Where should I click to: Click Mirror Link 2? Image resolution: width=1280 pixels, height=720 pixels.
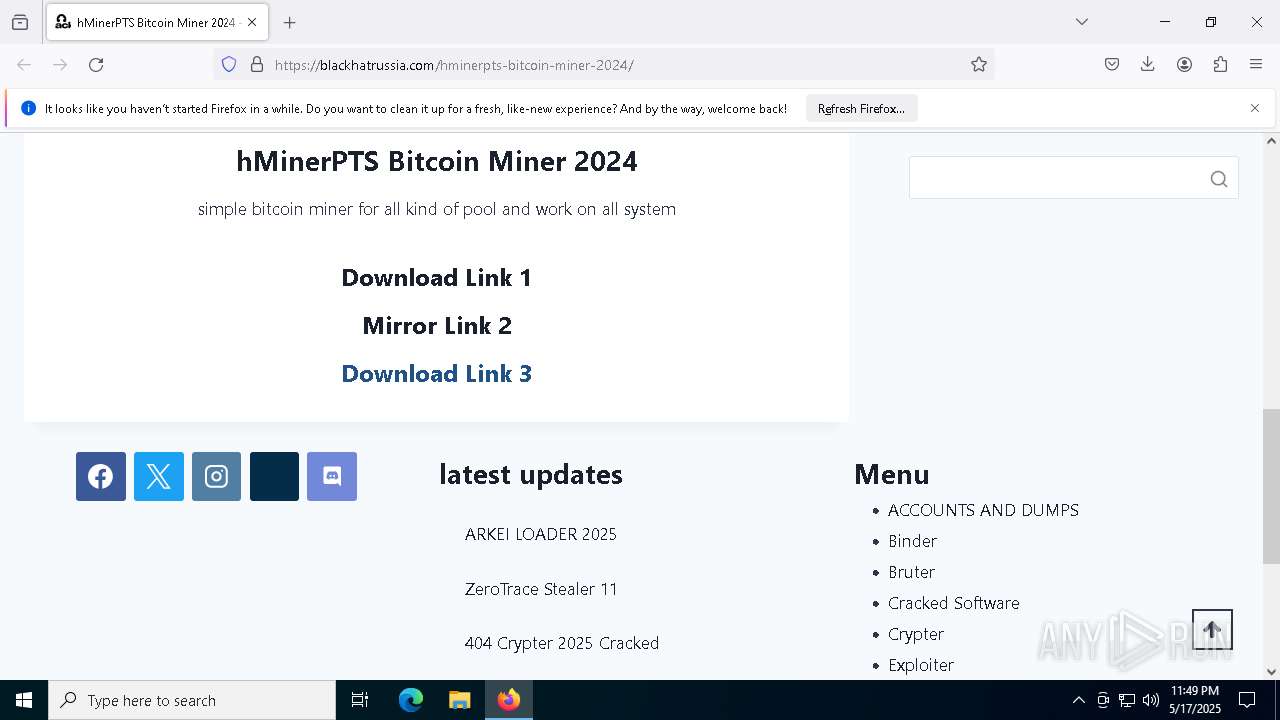tap(437, 326)
